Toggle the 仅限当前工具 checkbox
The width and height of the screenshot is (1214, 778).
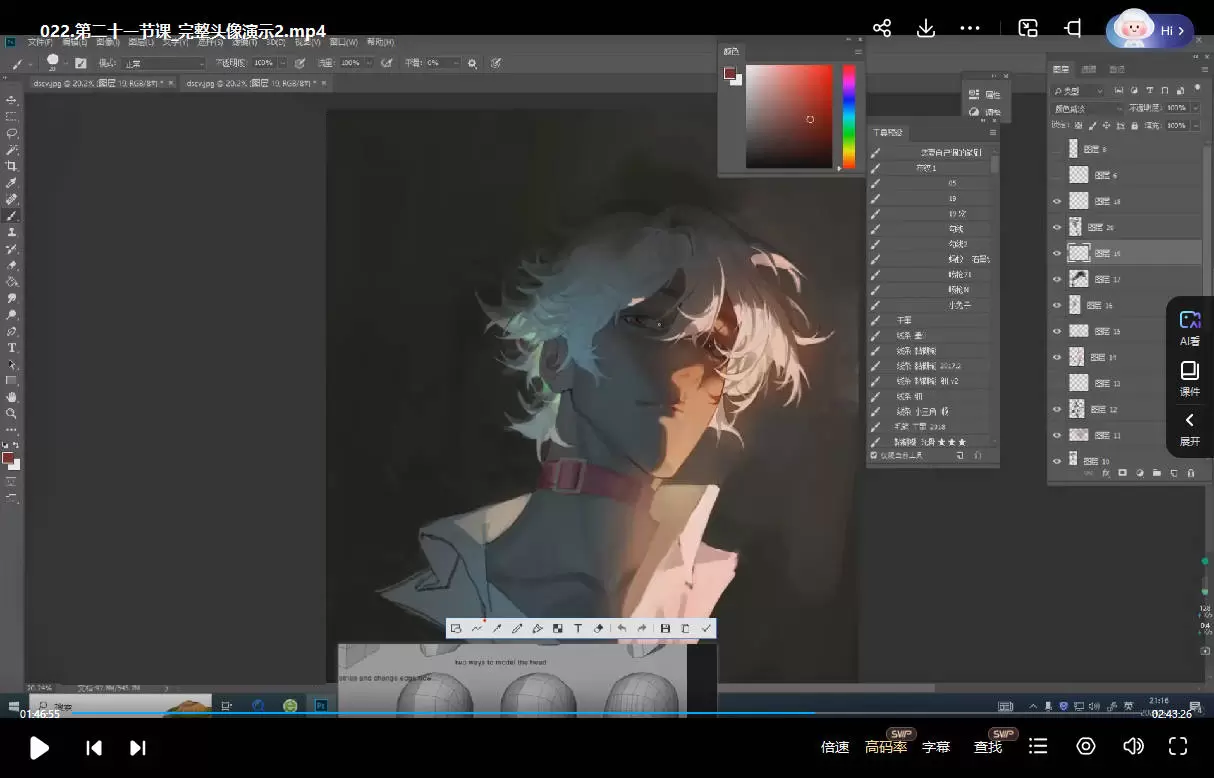tap(874, 456)
